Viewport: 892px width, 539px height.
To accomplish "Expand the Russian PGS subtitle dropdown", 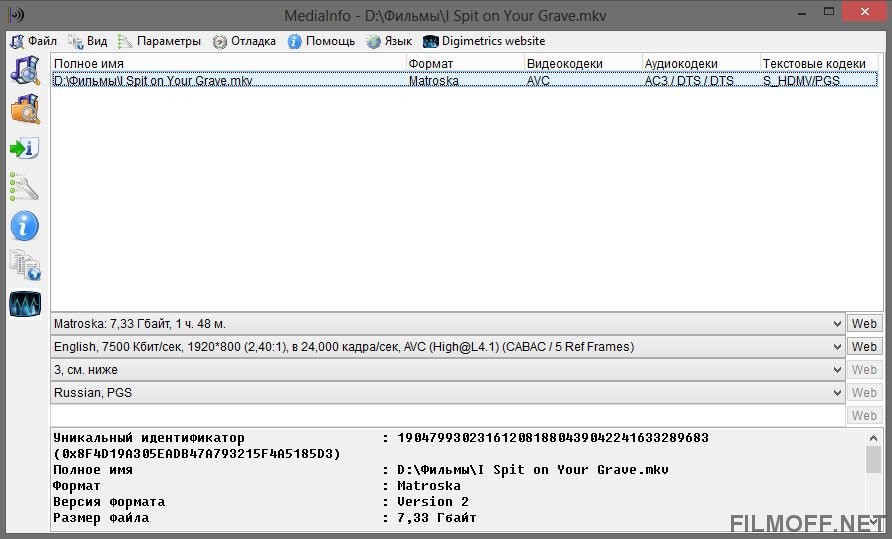I will coord(836,393).
